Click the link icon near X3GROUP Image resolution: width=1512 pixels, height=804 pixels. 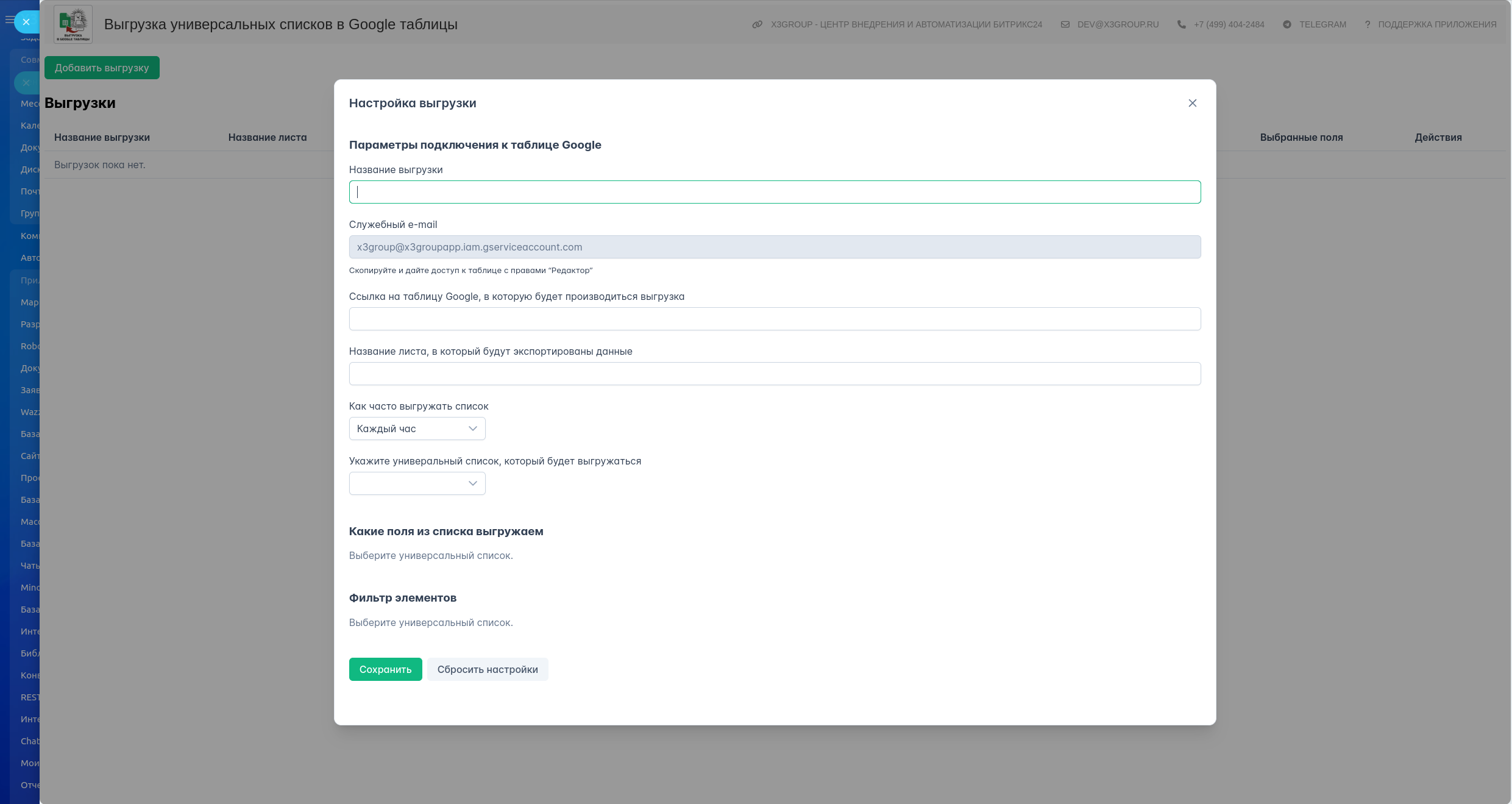click(x=757, y=24)
